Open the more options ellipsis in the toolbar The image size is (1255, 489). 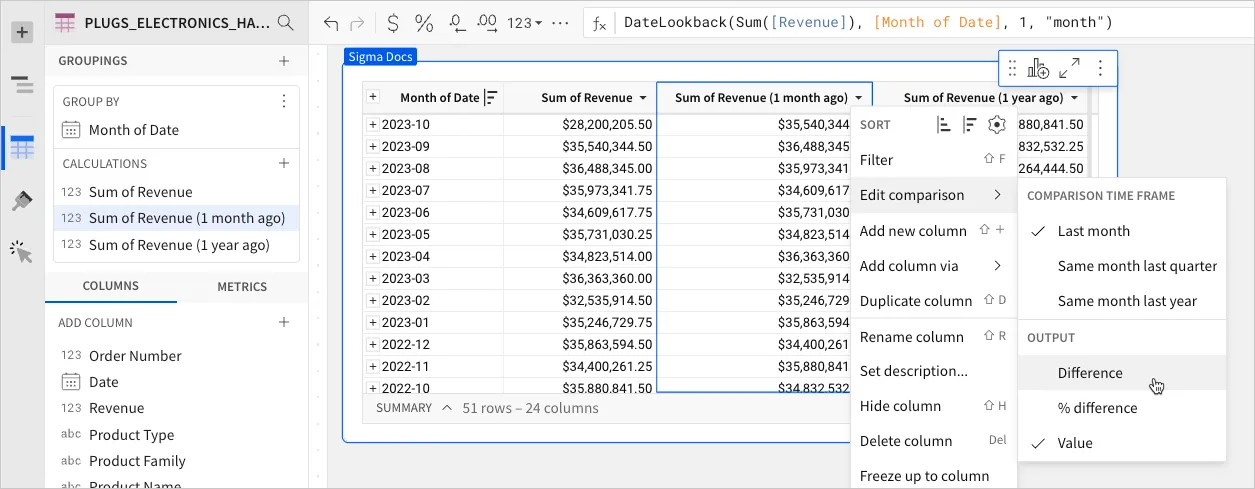(x=560, y=23)
